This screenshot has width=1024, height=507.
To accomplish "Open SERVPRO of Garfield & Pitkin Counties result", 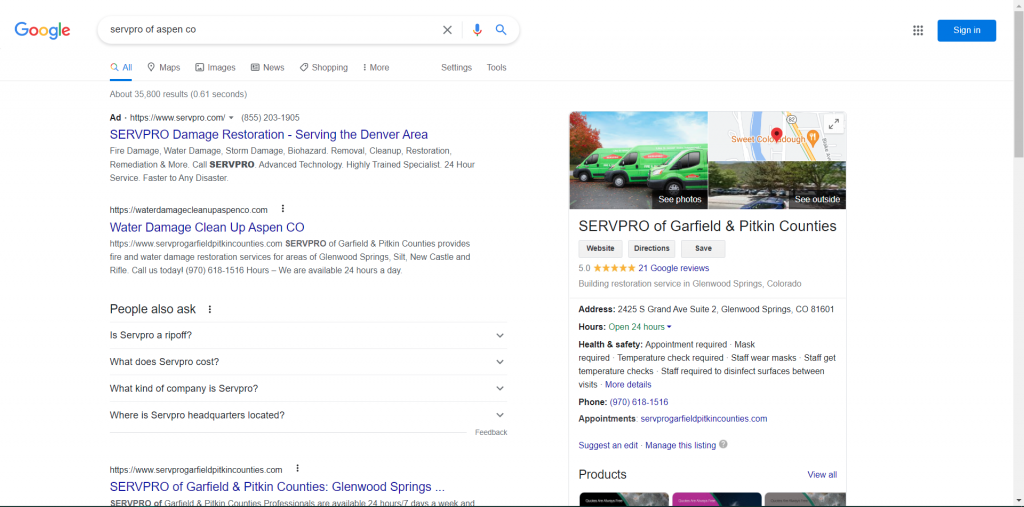I will 278,487.
